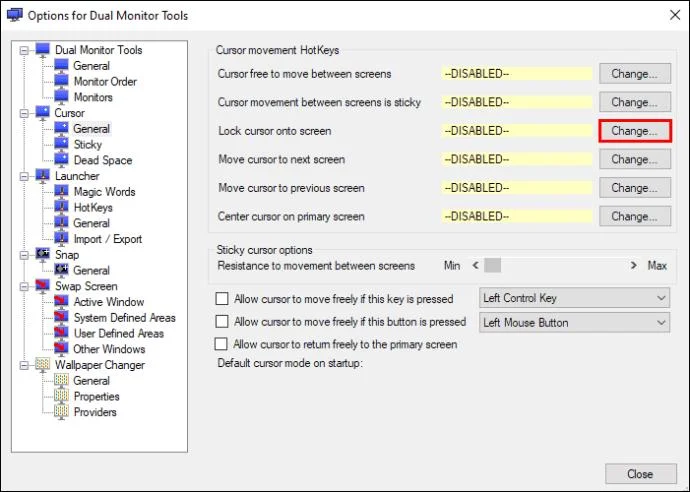Click the icon beside Magic Words
Viewport: 690px width, 492px height.
coord(61,191)
